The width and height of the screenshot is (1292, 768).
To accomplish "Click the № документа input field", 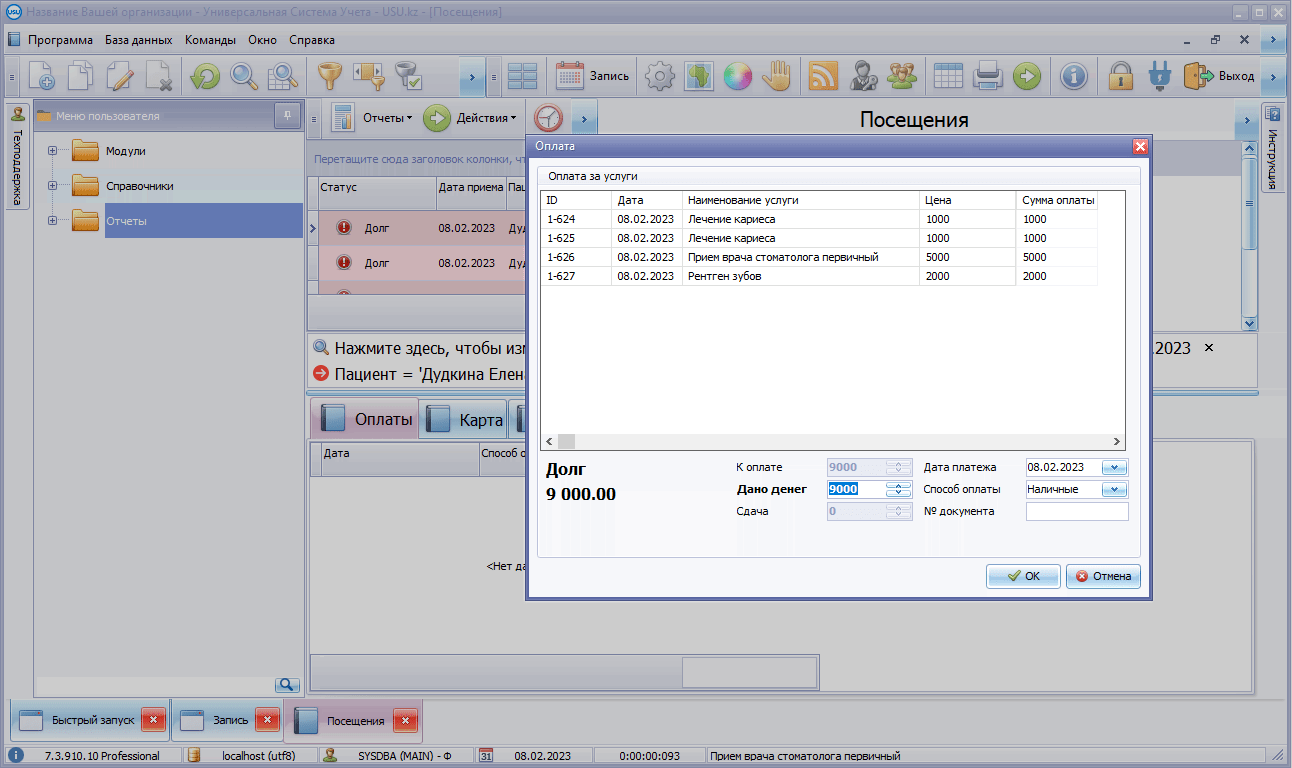I will point(1076,512).
